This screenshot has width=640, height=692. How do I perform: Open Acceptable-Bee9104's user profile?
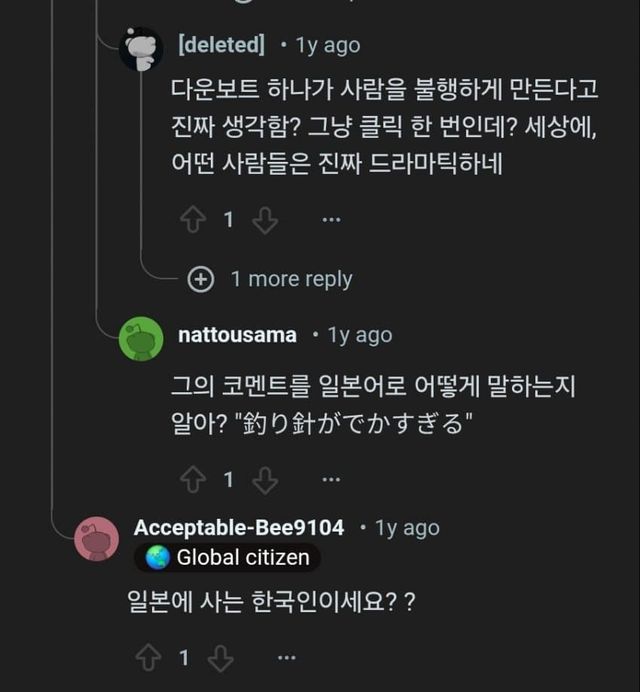[x=238, y=527]
